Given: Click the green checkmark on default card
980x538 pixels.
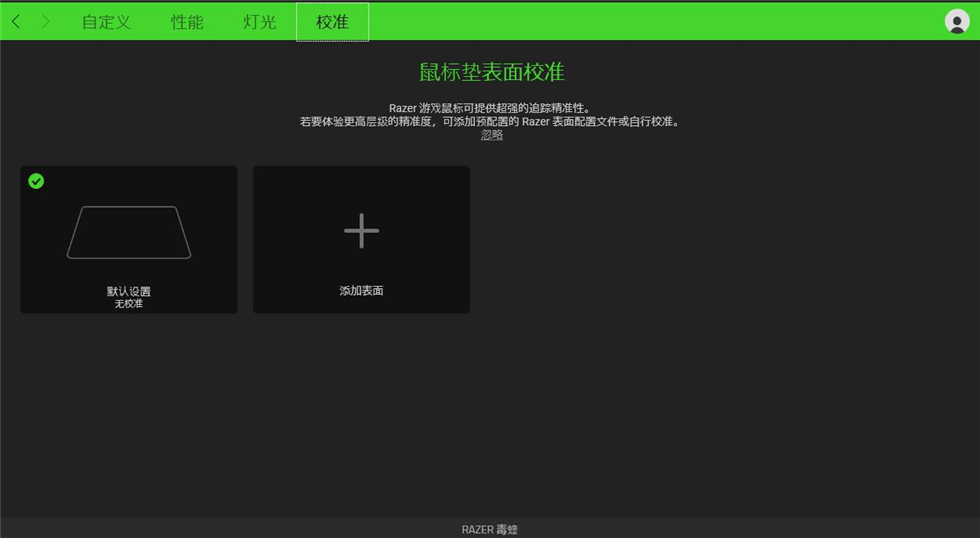Looking at the screenshot, I should click(36, 181).
